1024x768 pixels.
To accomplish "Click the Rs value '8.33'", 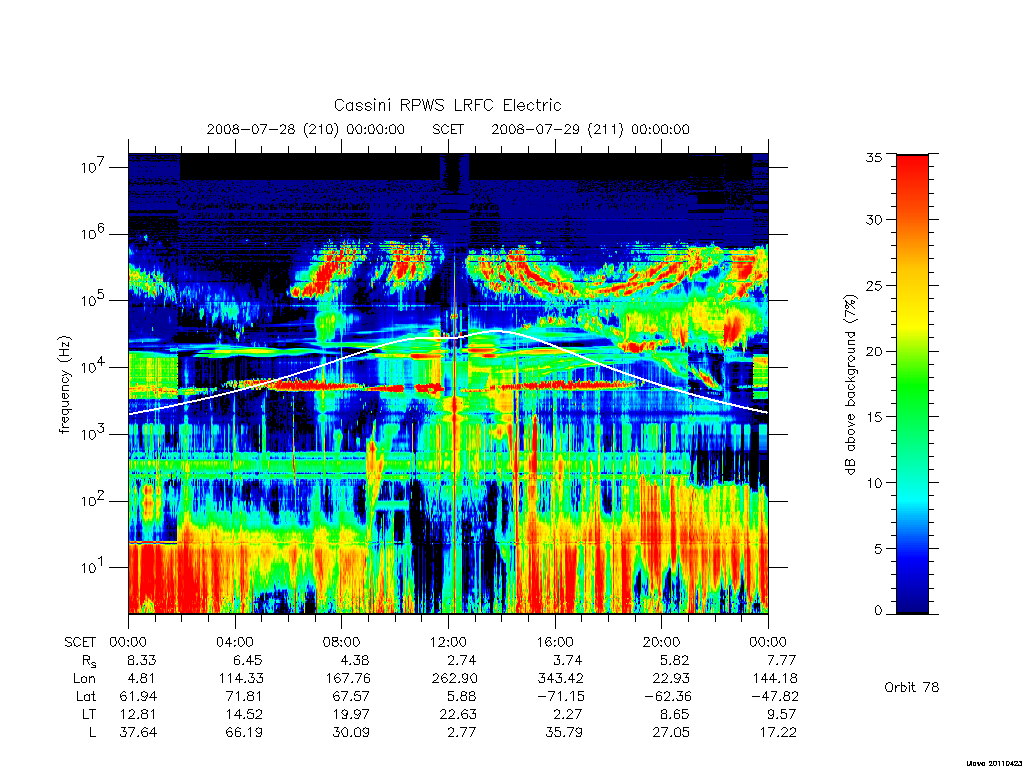I will [x=142, y=660].
